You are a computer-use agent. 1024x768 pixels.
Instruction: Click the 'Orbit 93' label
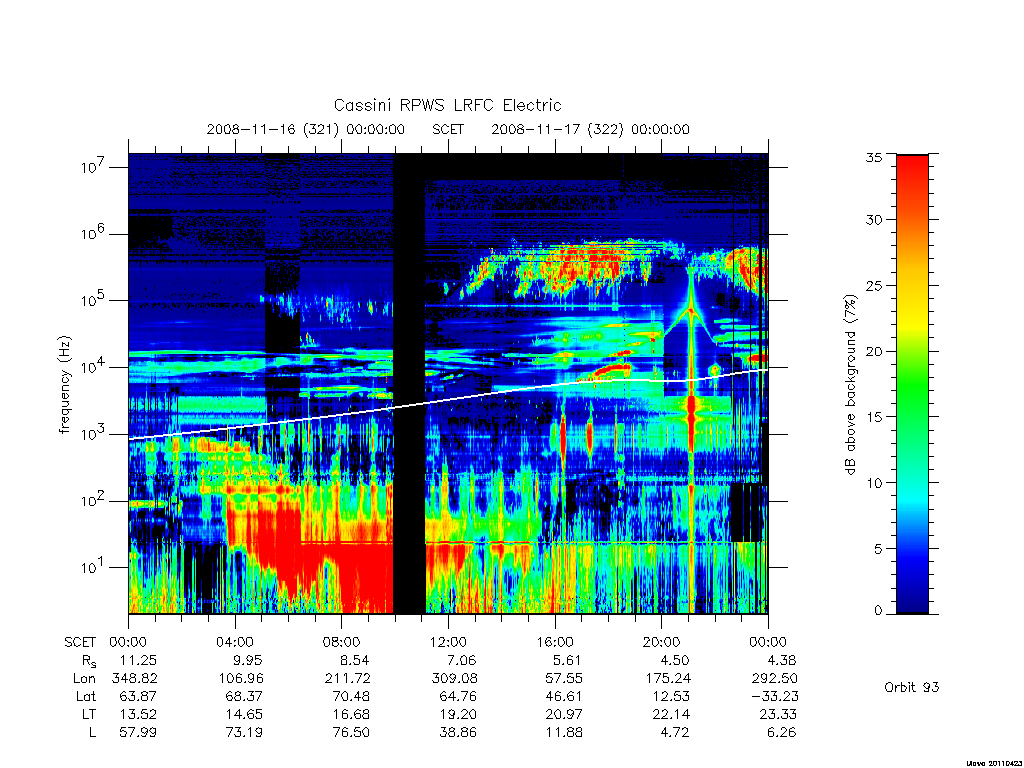(912, 687)
